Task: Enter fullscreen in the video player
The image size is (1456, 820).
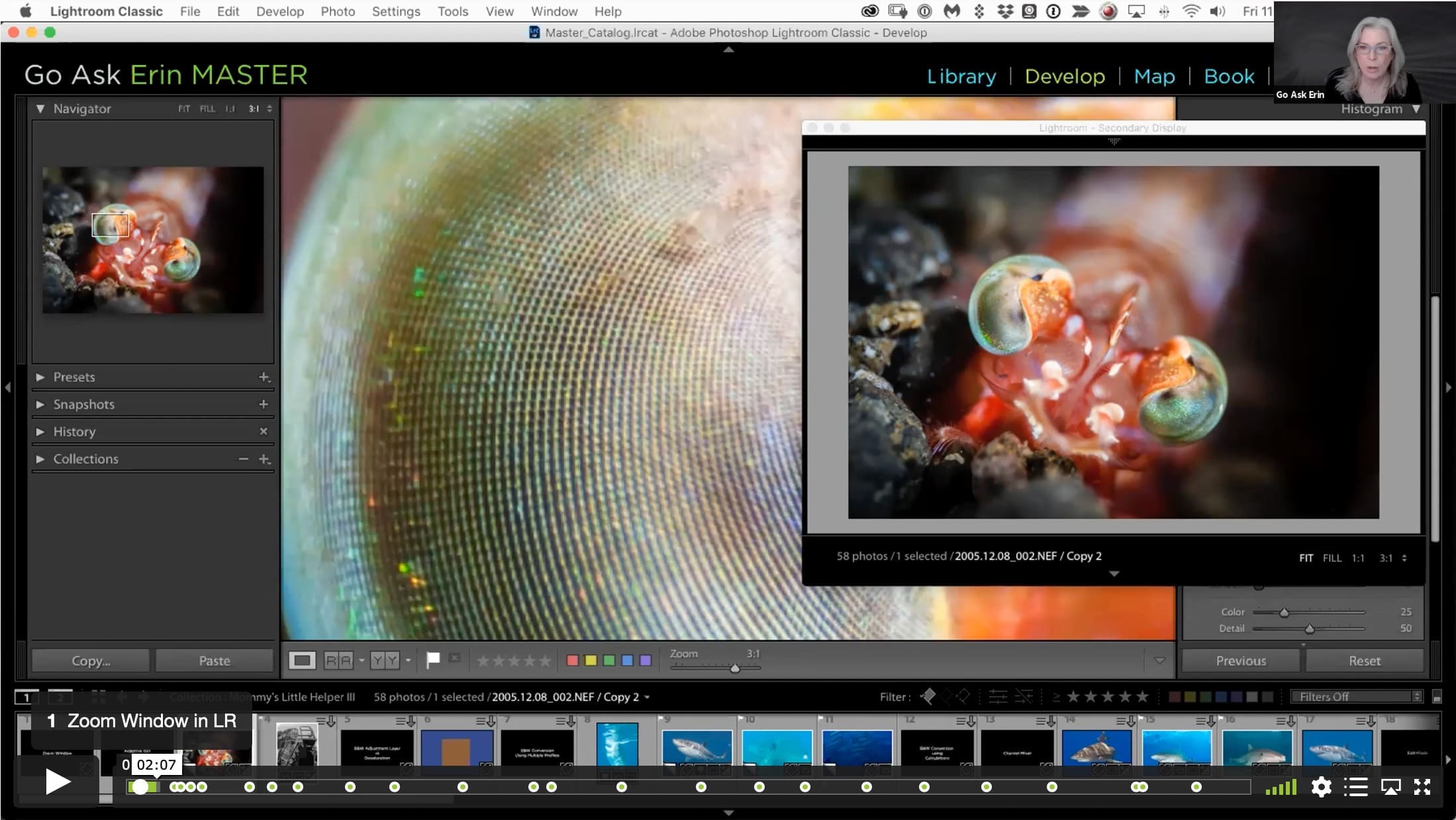Action: (x=1422, y=787)
